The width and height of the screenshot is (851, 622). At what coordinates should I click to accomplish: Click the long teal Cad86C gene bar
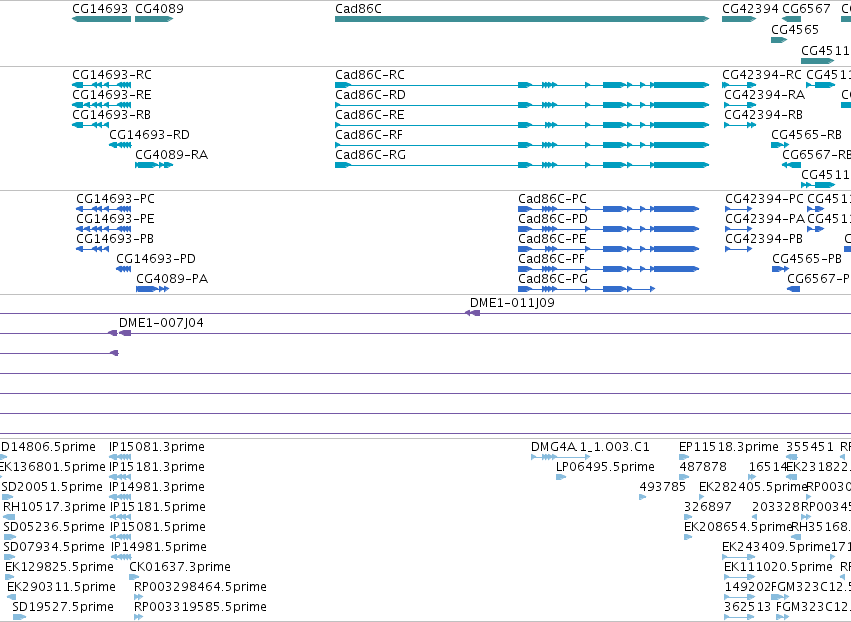click(522, 19)
